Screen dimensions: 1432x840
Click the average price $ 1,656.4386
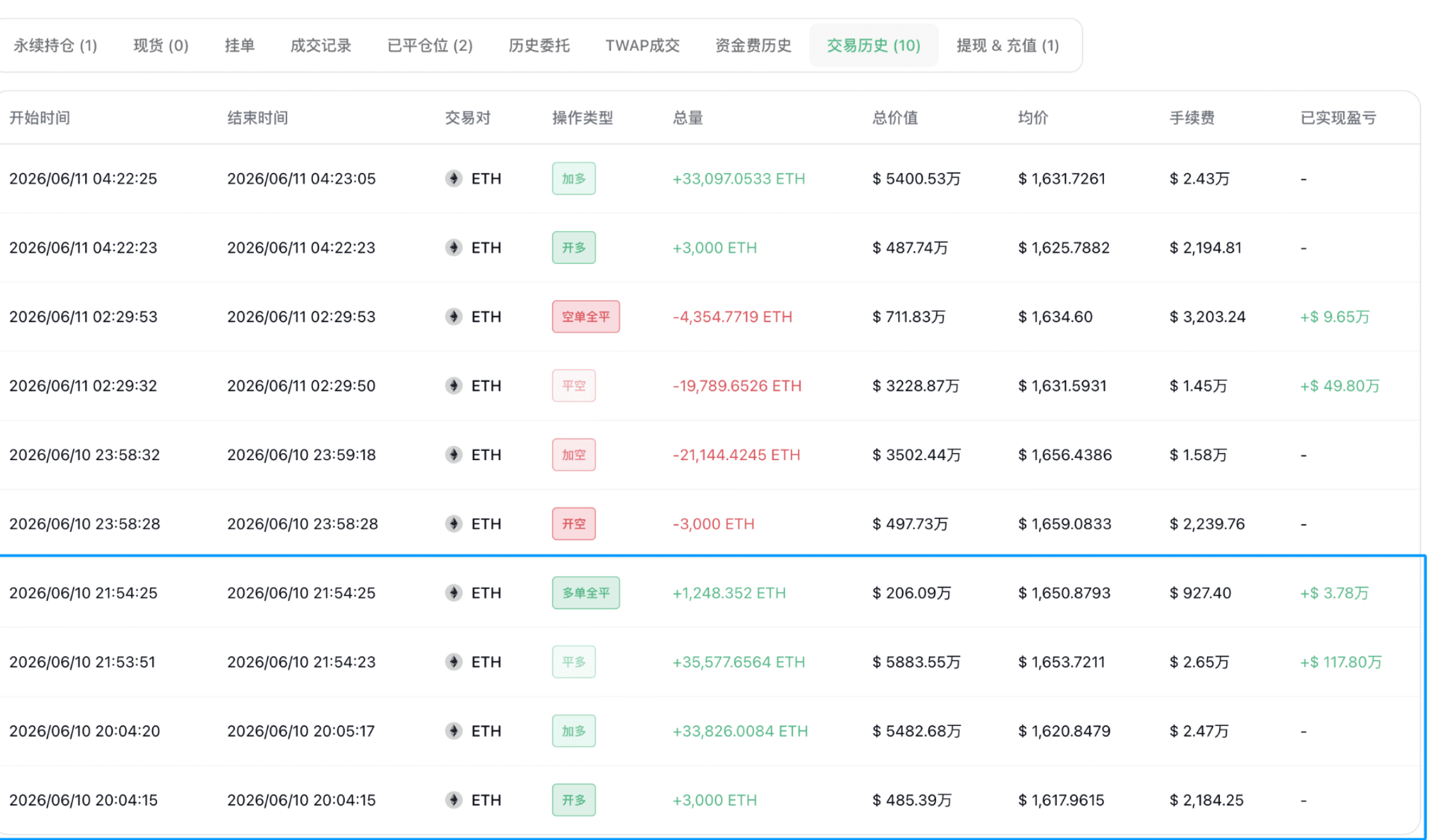1065,455
